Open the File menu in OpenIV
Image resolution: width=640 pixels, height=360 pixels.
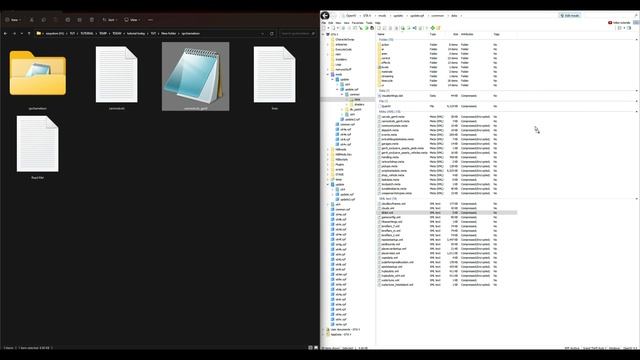(x=324, y=23)
